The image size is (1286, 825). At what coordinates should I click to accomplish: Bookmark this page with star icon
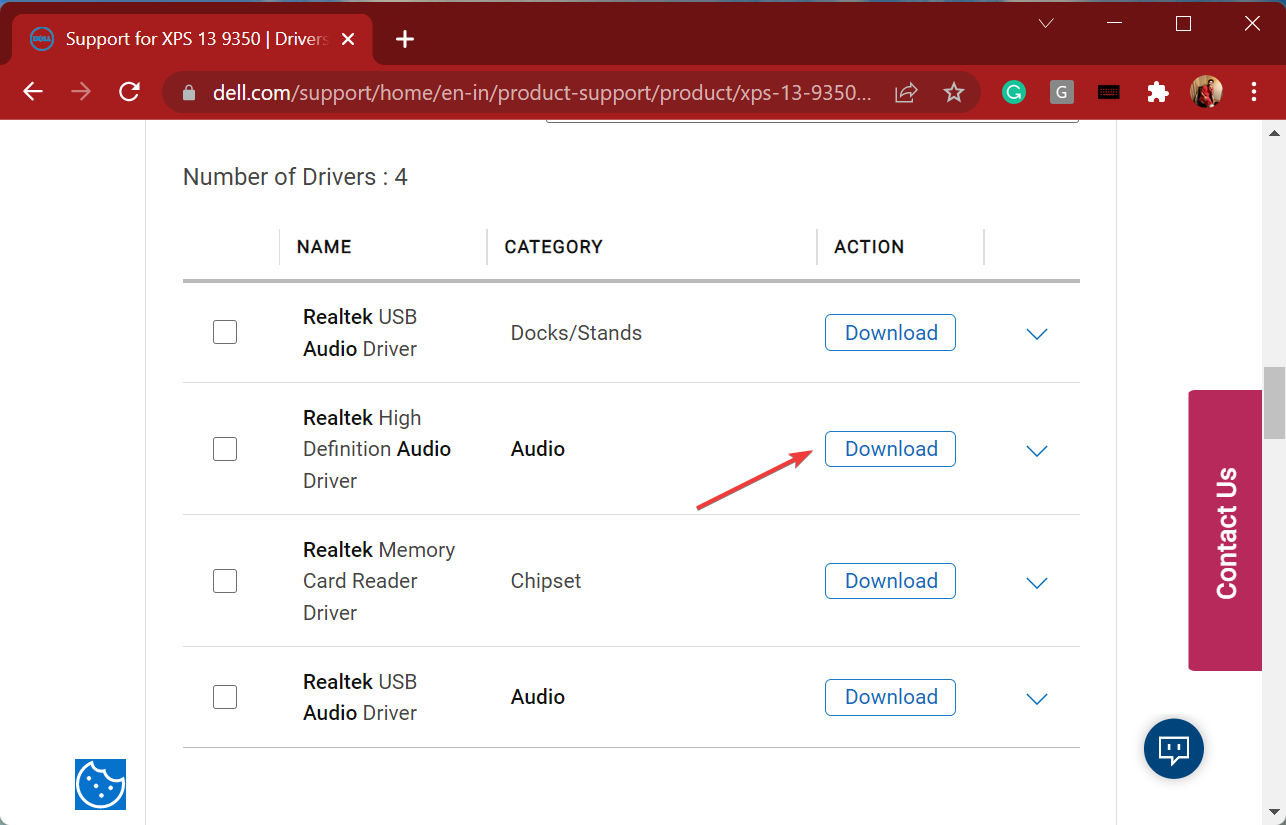(x=954, y=93)
